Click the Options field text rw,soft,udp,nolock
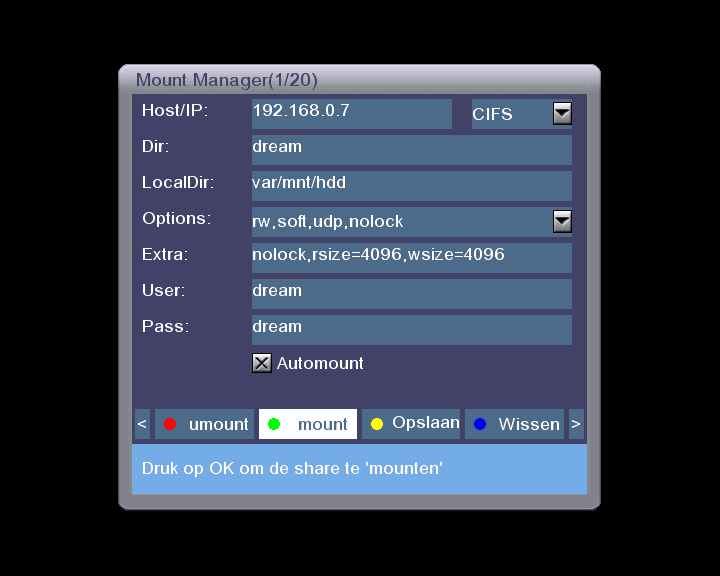Viewport: 720px width, 576px height. (327, 222)
